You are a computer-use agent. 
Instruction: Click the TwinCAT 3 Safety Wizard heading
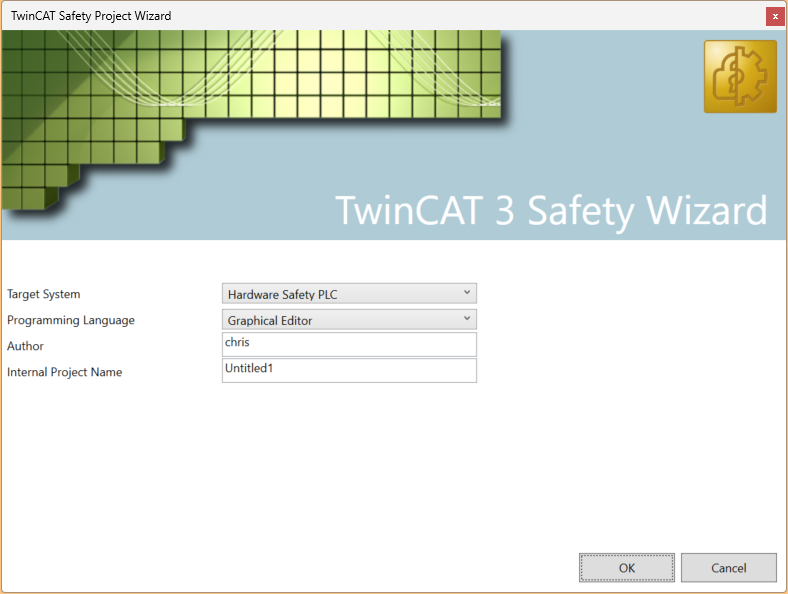pos(551,211)
